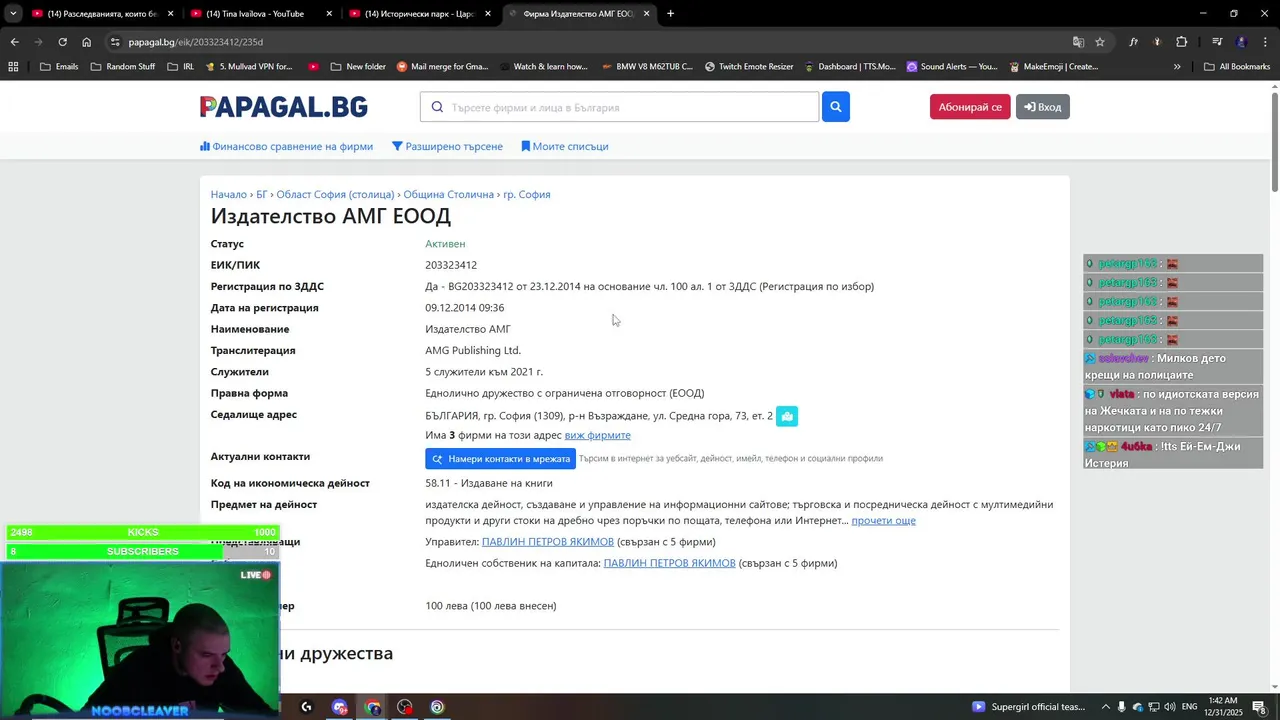The height and width of the screenshot is (720, 1280).
Task: Click the PAPAGAL.BG logo
Action: click(284, 107)
